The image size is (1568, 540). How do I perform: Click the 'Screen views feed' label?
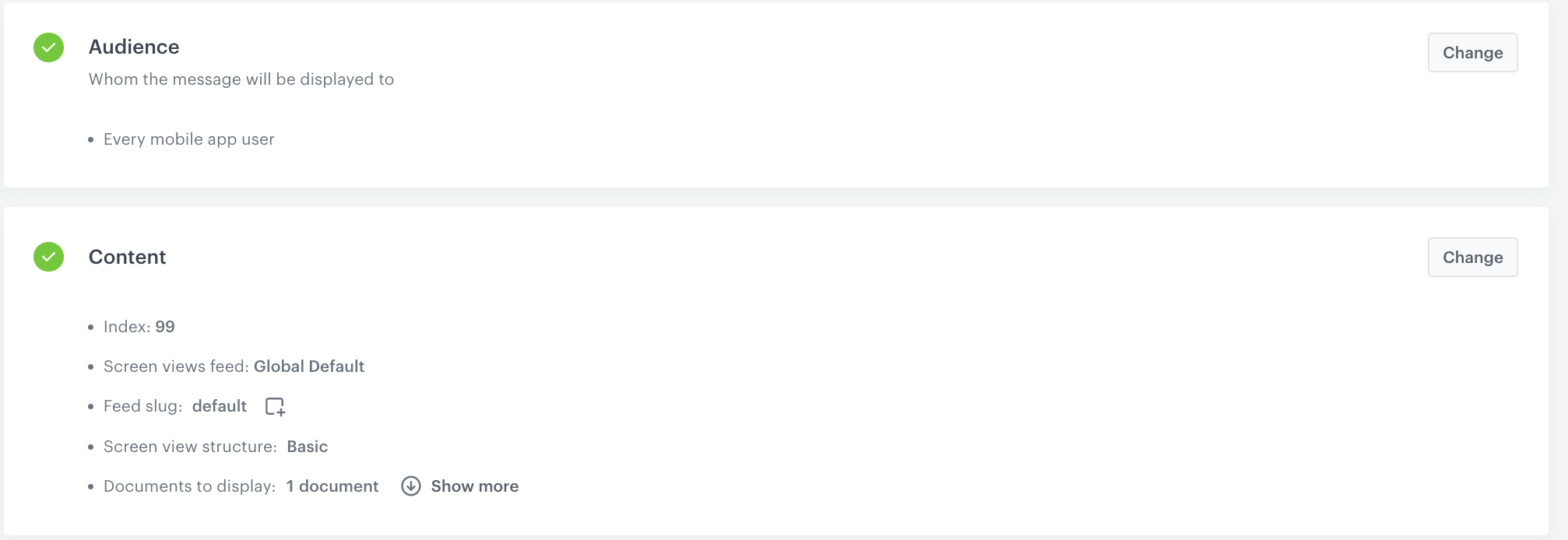tap(176, 366)
